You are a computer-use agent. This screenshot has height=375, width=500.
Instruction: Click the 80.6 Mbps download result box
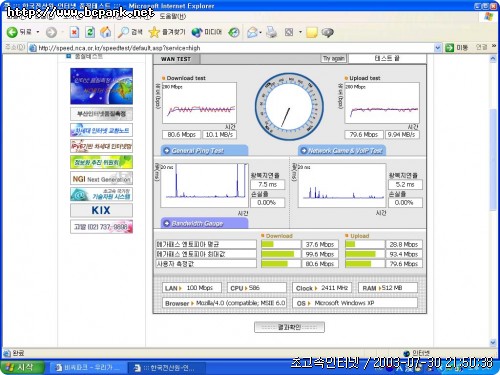pos(181,135)
